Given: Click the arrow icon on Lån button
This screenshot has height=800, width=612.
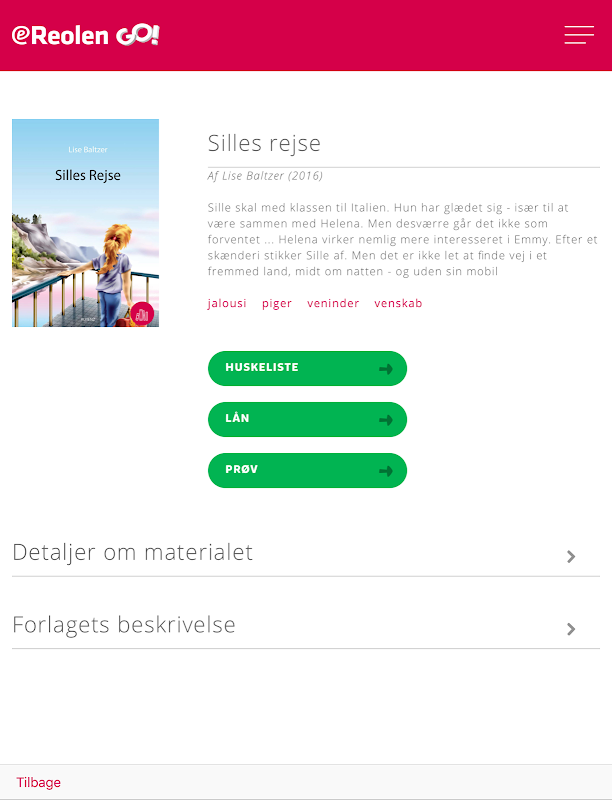Looking at the screenshot, I should point(385,420).
